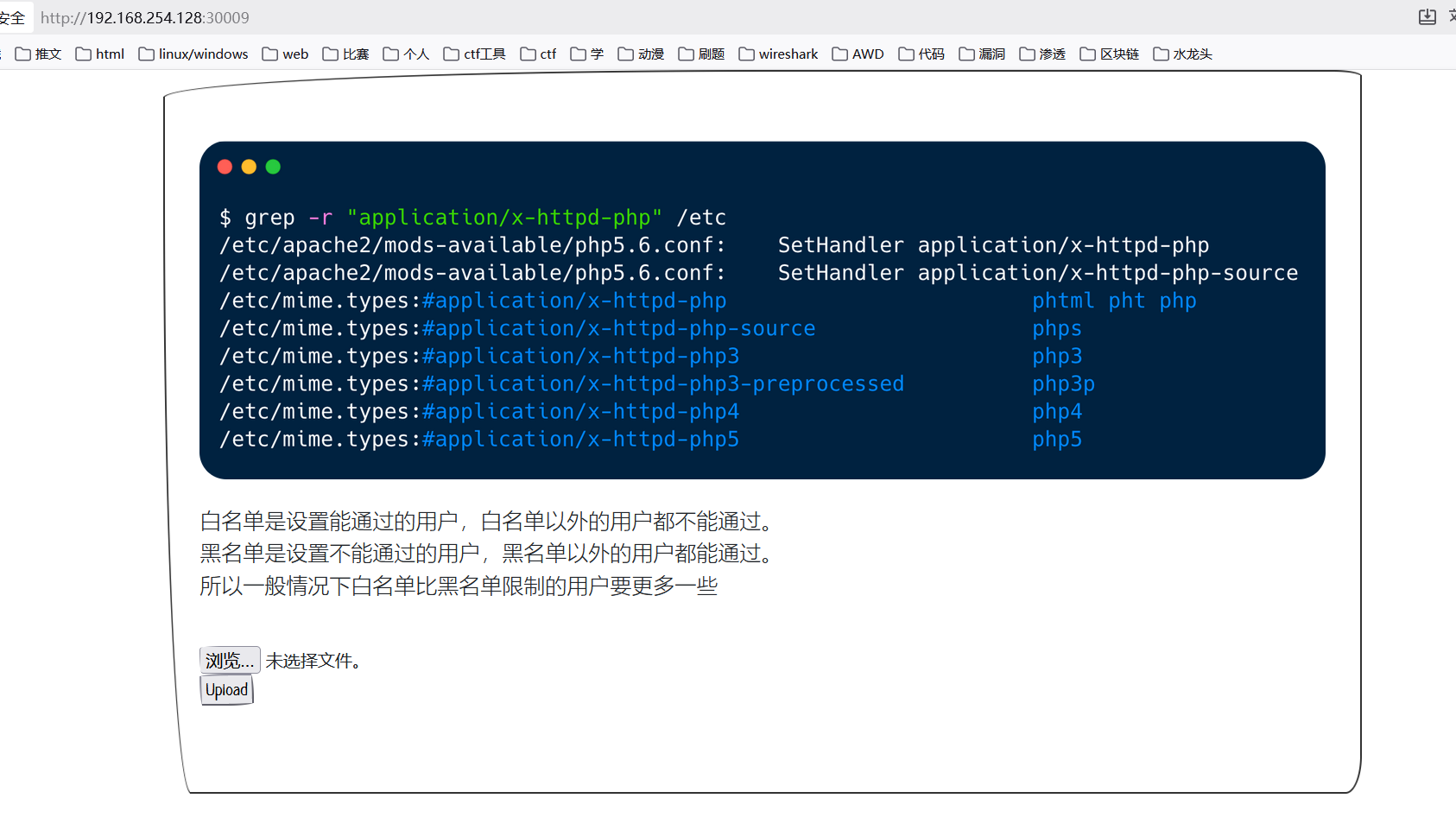Open the 水龙头 bookmark folder
Screen dimensions: 1456x830
[1183, 54]
